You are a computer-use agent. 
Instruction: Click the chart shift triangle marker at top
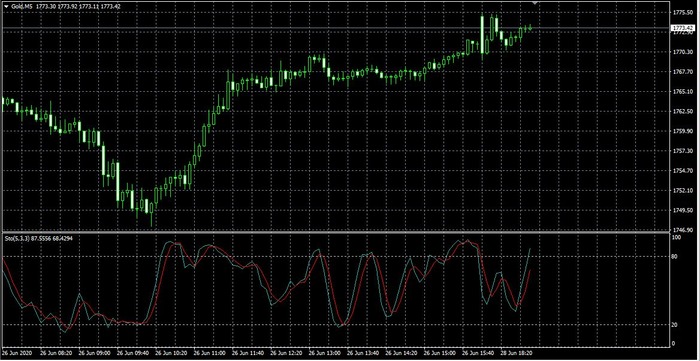pos(535,3)
